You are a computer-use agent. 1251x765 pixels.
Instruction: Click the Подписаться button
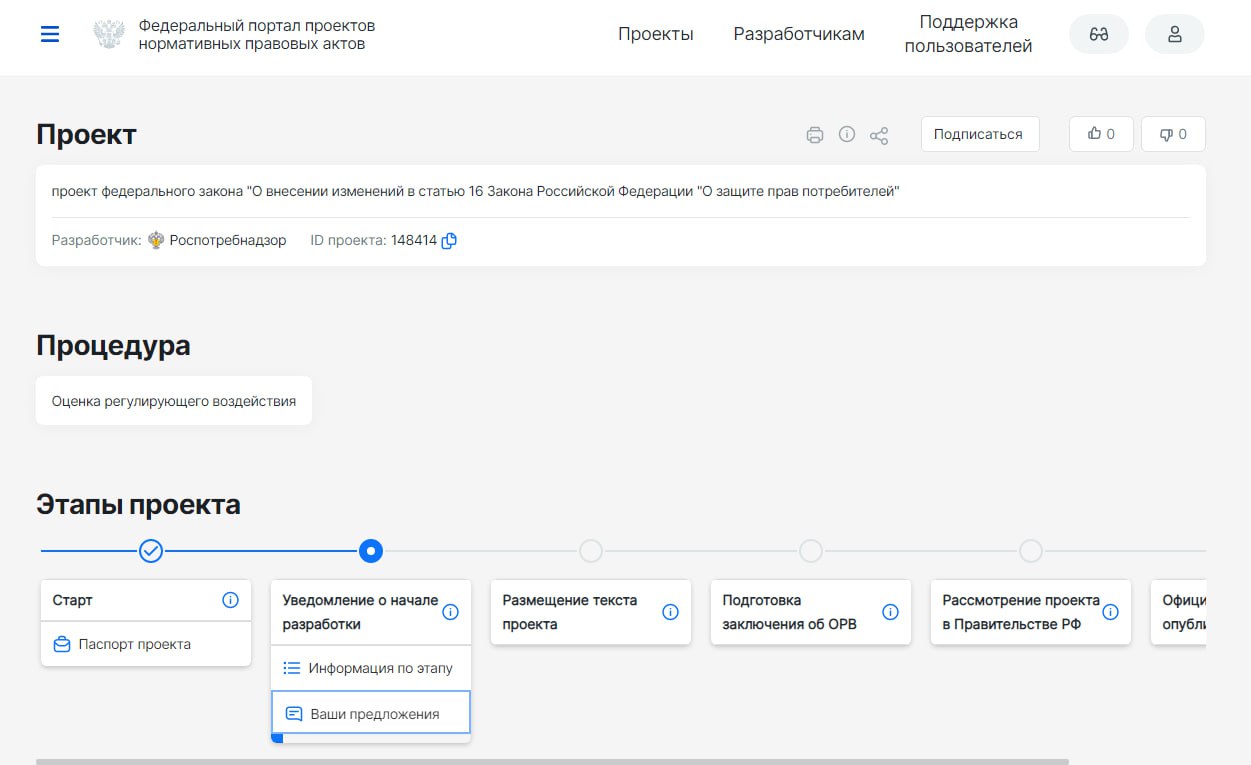(980, 134)
